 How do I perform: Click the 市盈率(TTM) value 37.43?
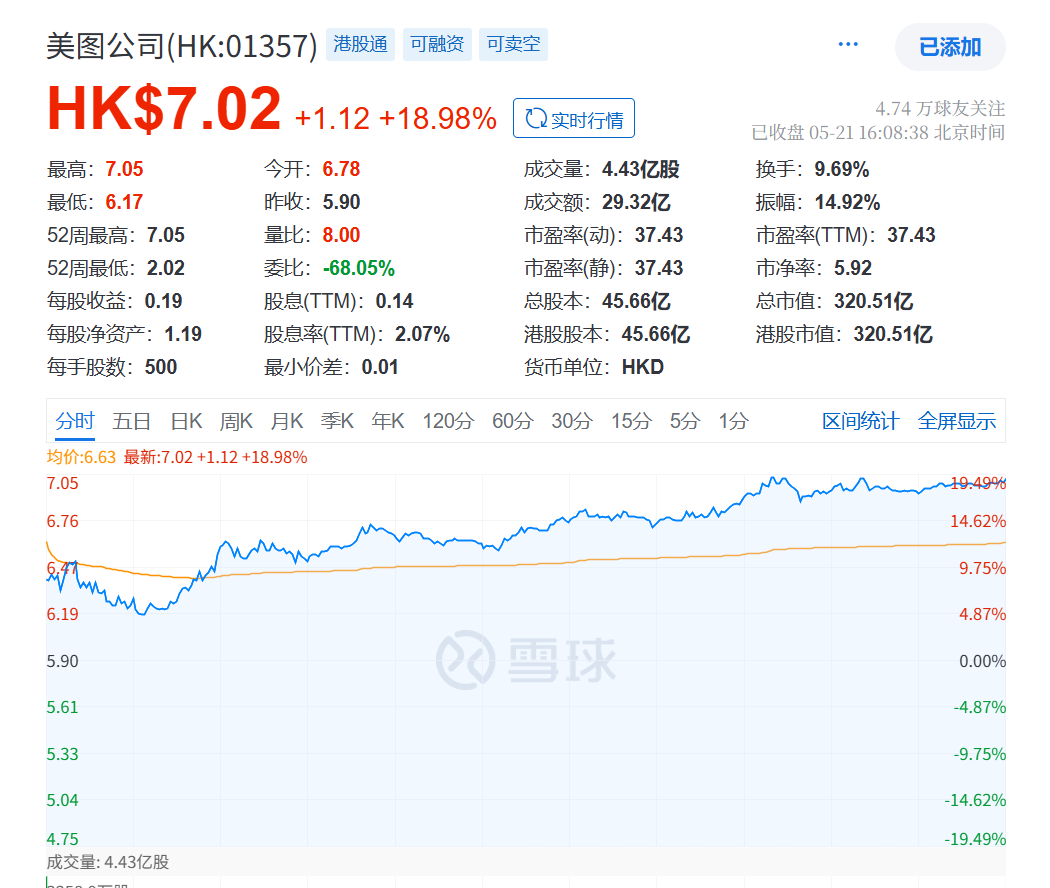pos(911,235)
